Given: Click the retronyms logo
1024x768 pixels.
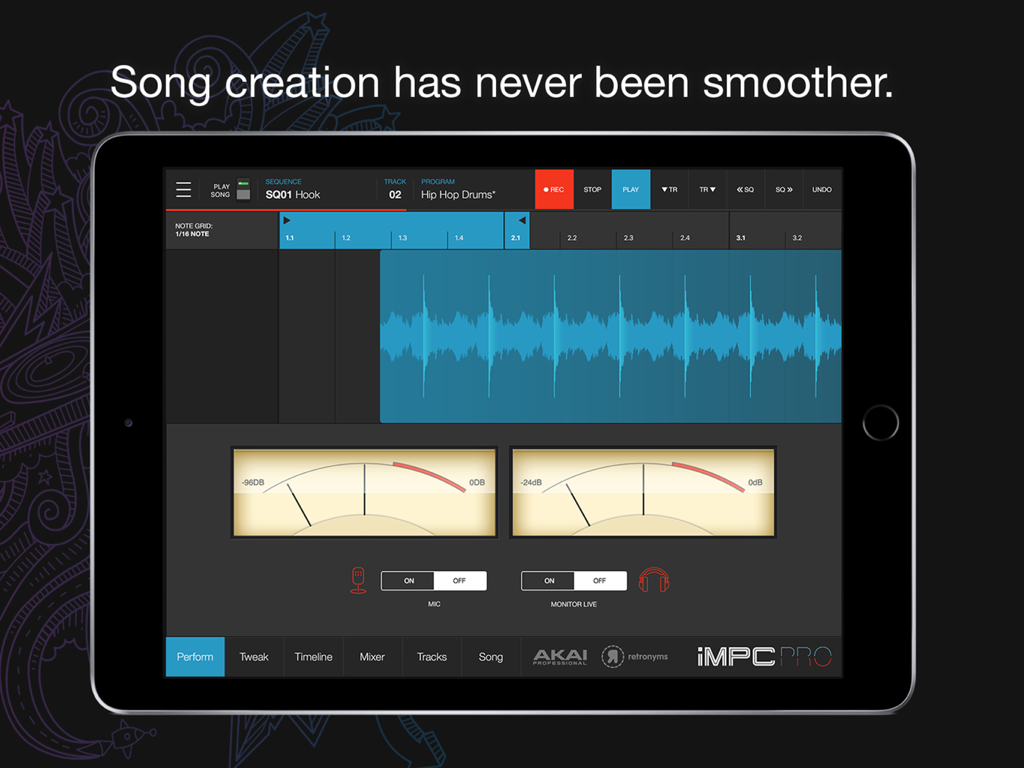Looking at the screenshot, I should pyautogui.click(x=634, y=657).
